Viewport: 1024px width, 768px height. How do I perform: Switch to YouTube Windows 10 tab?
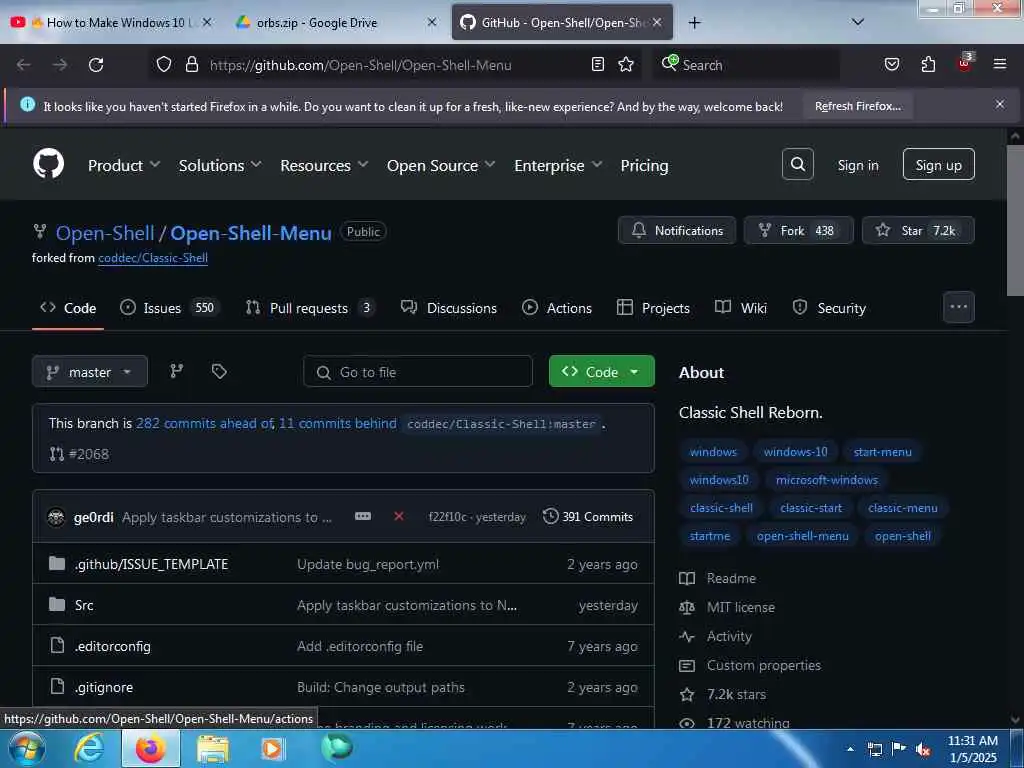(x=111, y=23)
